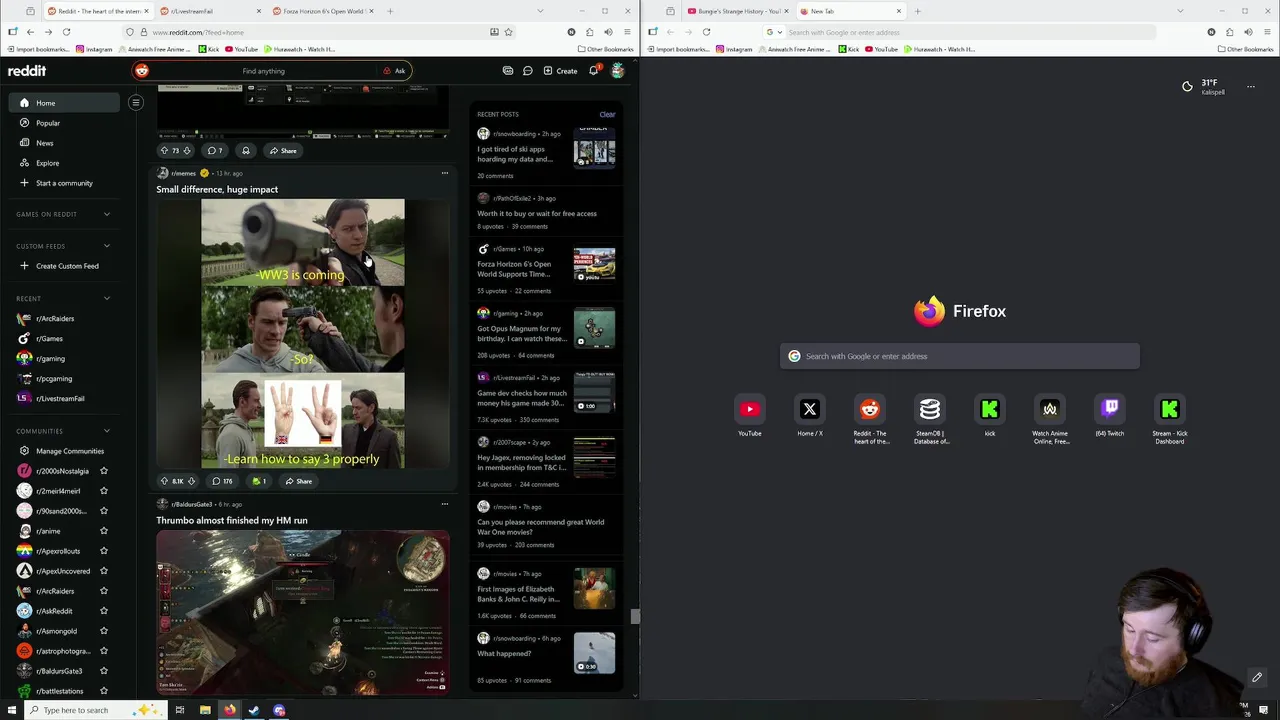
Task: Open YouTube shortcut tile on Firefox new tab
Action: (750, 415)
